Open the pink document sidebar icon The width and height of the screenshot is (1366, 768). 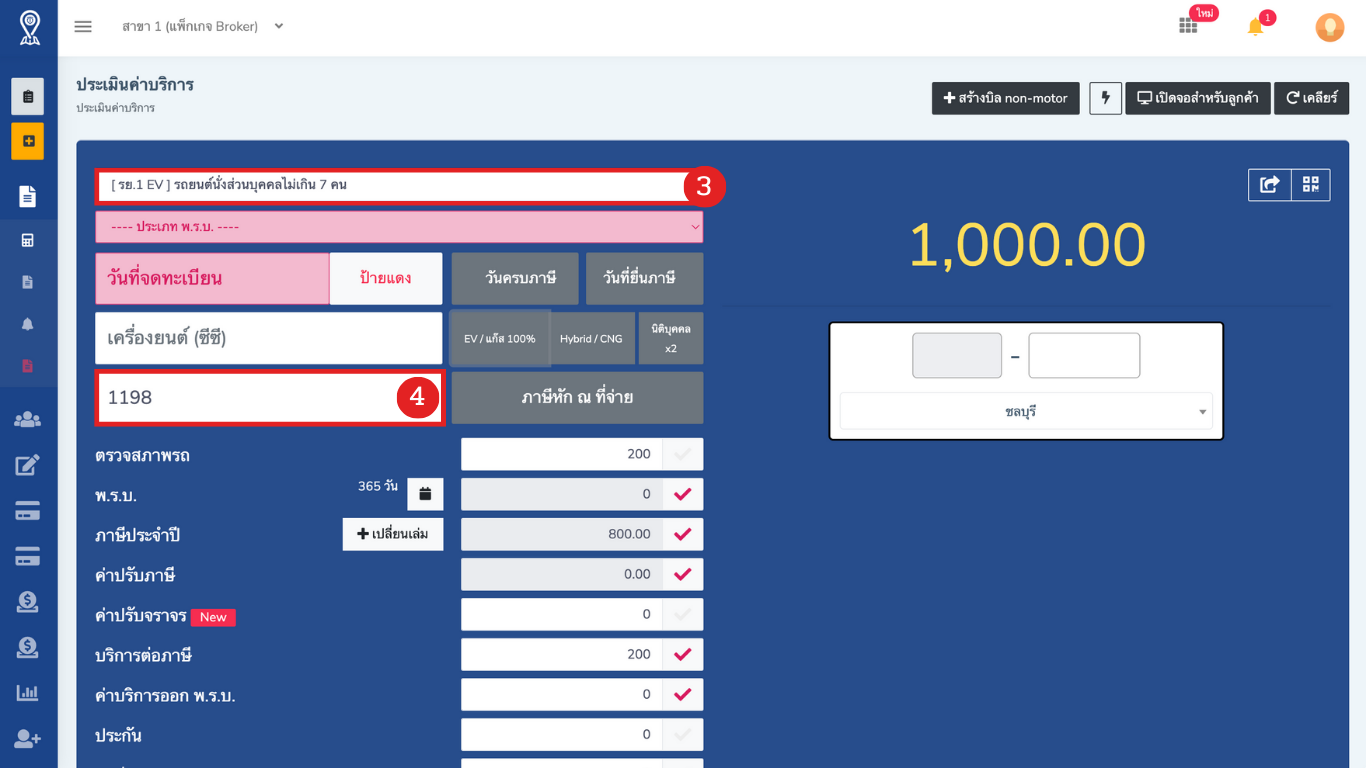(28, 366)
